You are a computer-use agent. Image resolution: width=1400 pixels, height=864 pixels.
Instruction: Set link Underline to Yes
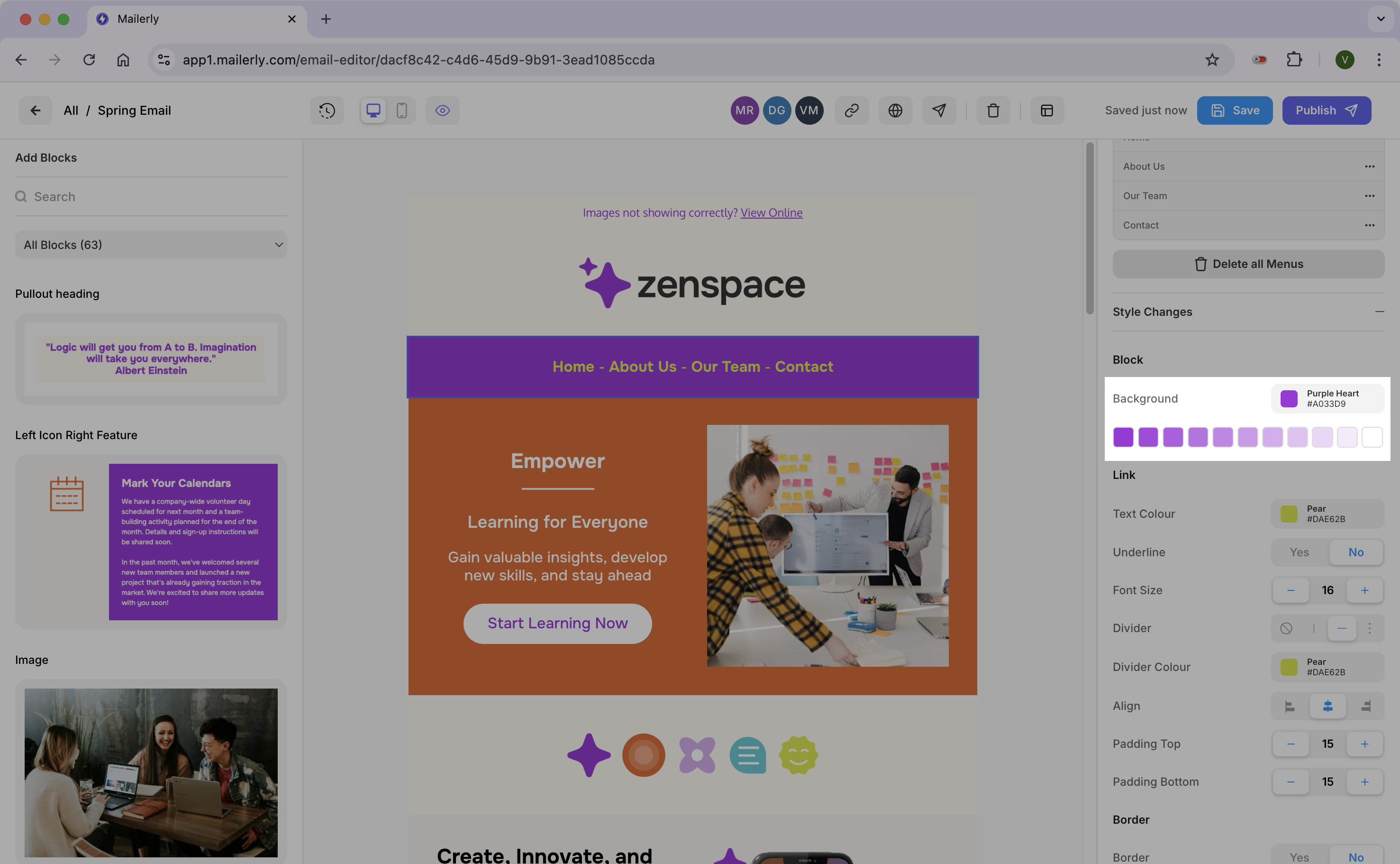pos(1299,552)
